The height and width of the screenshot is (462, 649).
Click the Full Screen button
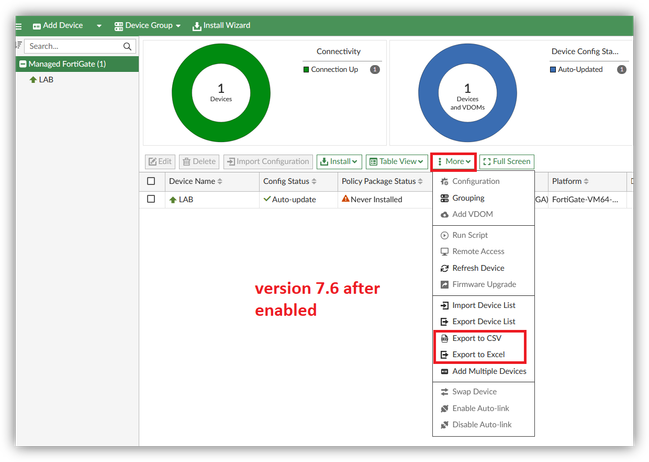tap(507, 161)
